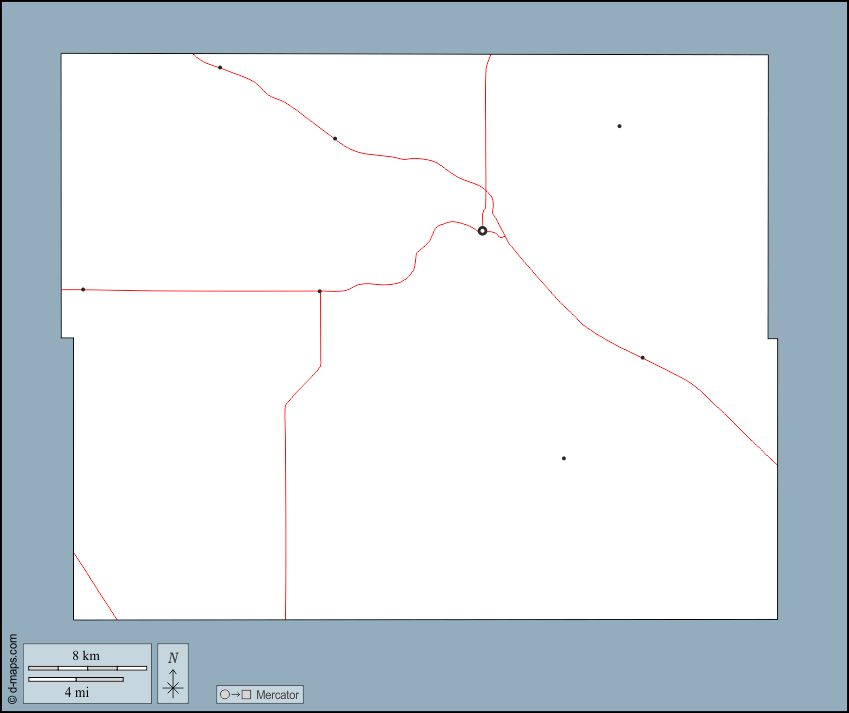The height and width of the screenshot is (713, 849).
Task: Click the "4 mi" scale label
Action: [x=77, y=691]
